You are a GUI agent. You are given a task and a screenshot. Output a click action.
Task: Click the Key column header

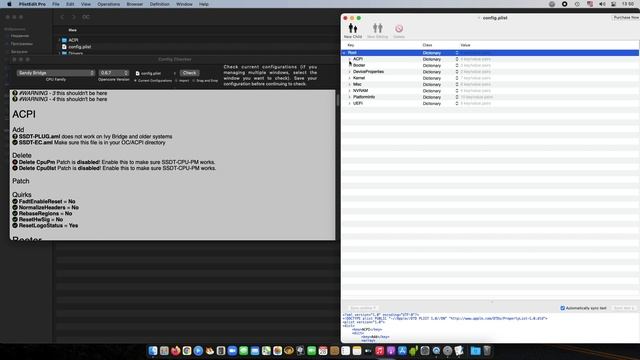point(351,45)
